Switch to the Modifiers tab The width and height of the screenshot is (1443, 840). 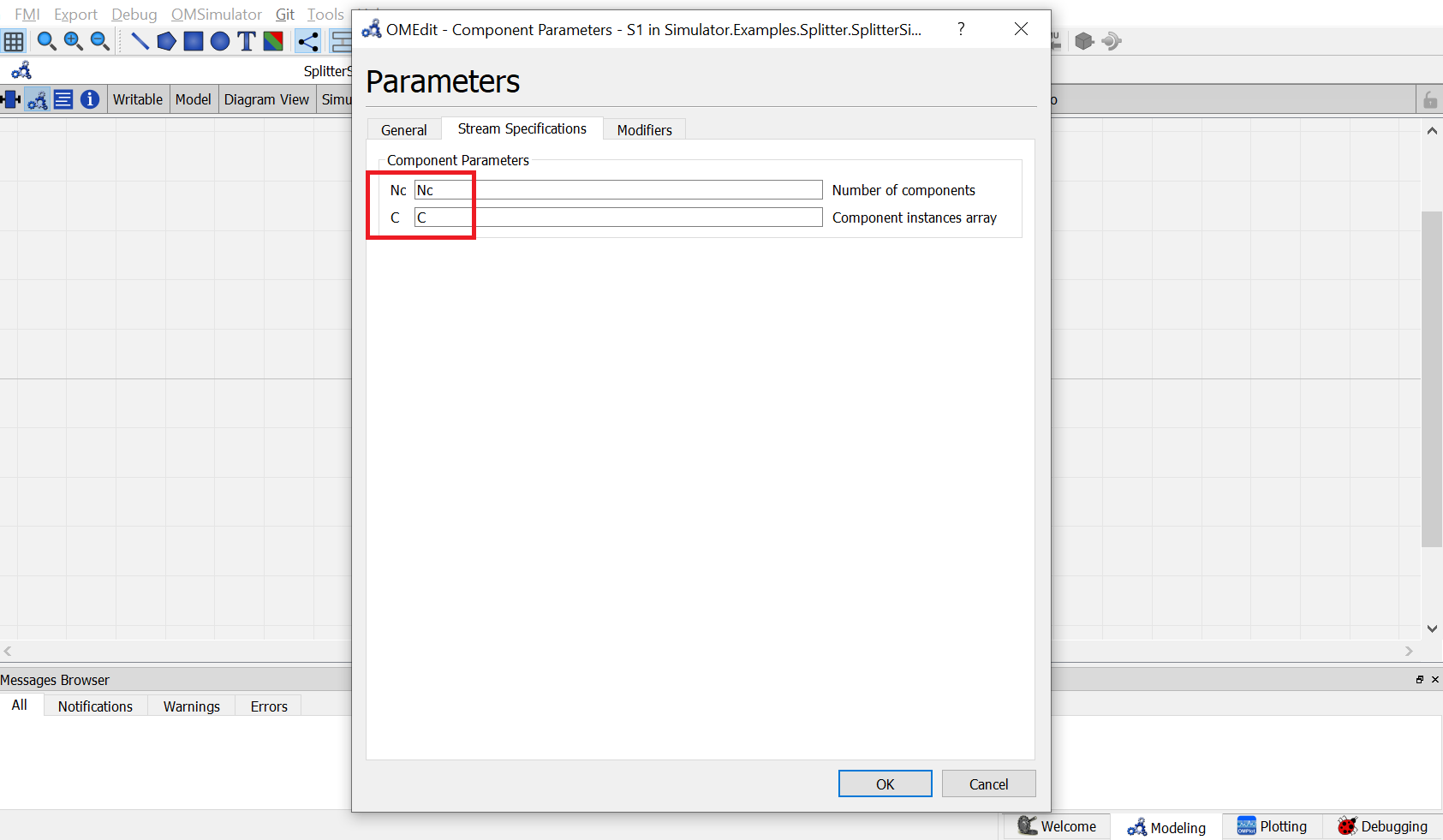click(x=645, y=129)
